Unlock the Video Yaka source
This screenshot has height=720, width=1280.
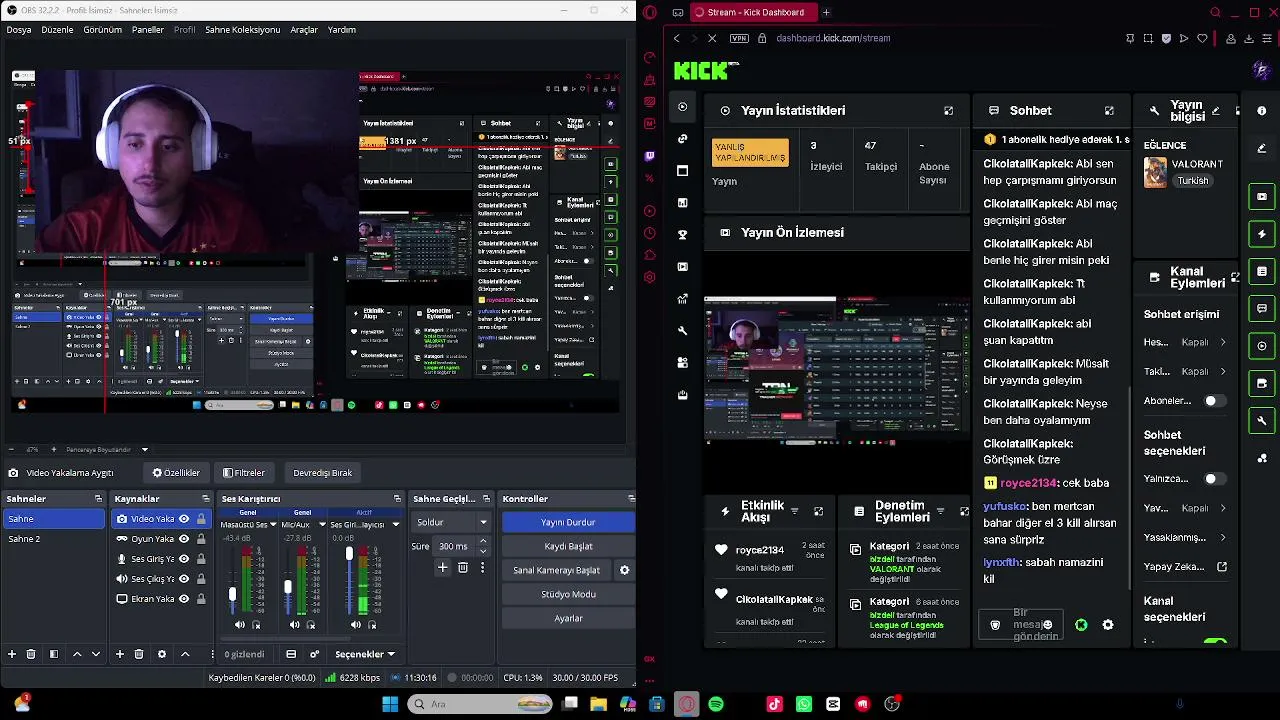[201, 519]
